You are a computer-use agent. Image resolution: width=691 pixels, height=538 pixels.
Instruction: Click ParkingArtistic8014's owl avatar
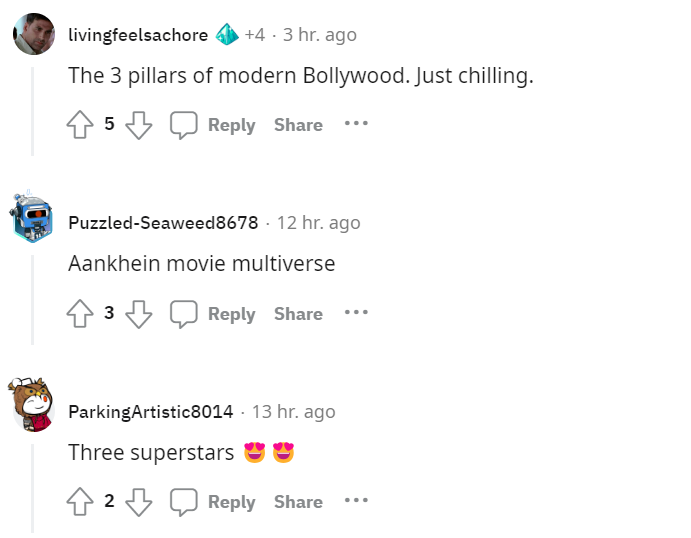pos(32,404)
